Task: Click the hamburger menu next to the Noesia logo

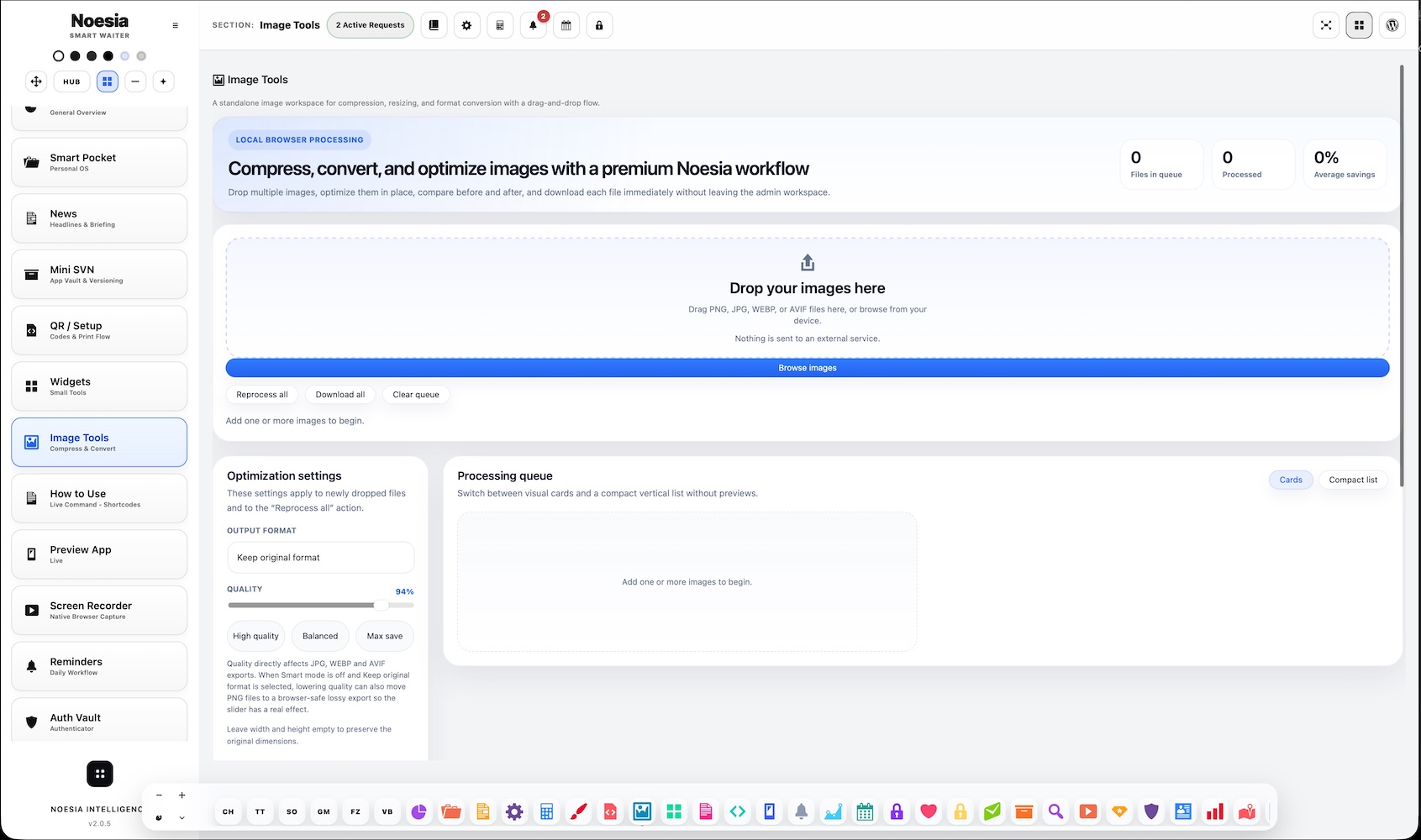Action: (175, 25)
